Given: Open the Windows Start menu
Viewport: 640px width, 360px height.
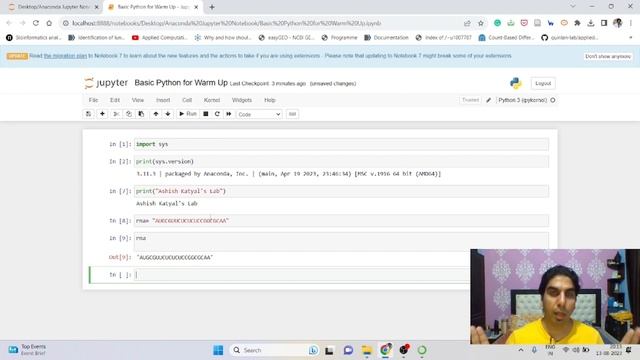Looking at the screenshot, I should click(218, 350).
